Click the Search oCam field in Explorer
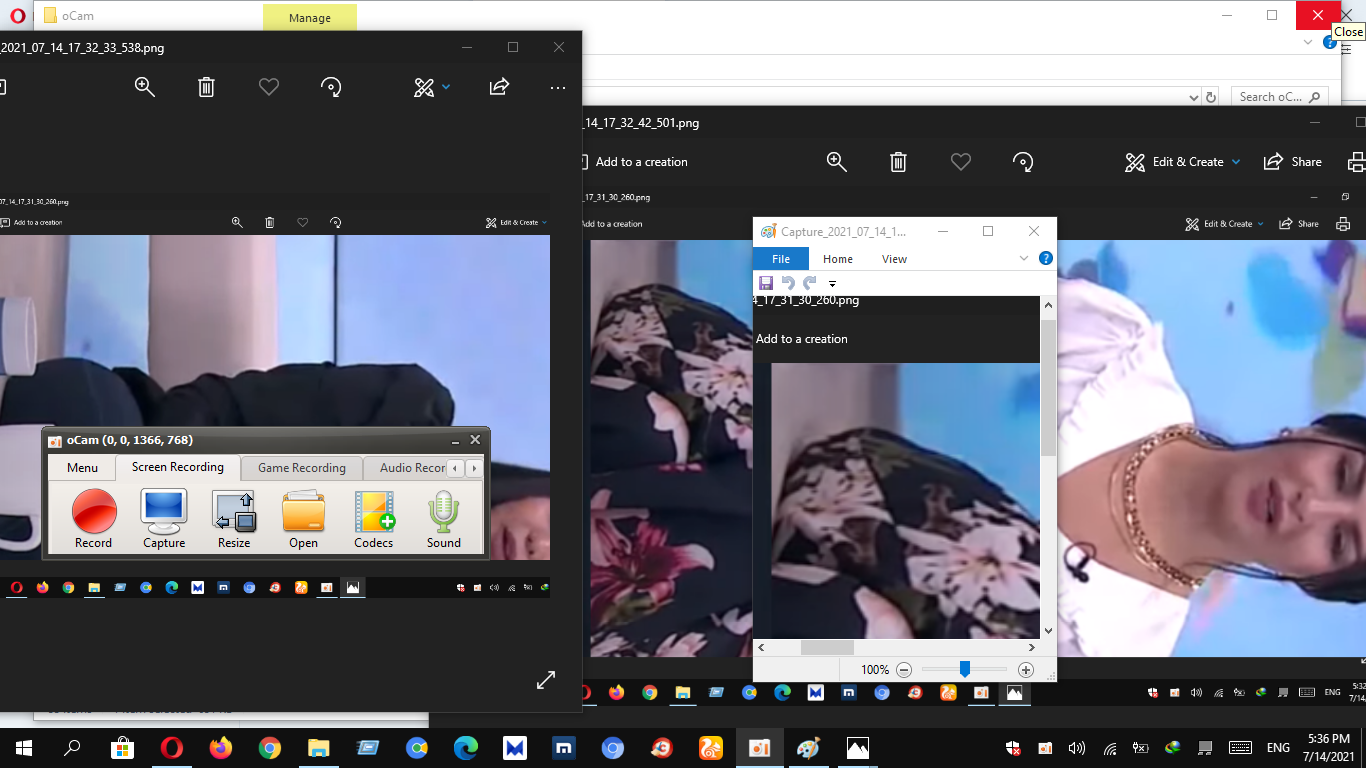The width and height of the screenshot is (1366, 768). tap(1270, 97)
